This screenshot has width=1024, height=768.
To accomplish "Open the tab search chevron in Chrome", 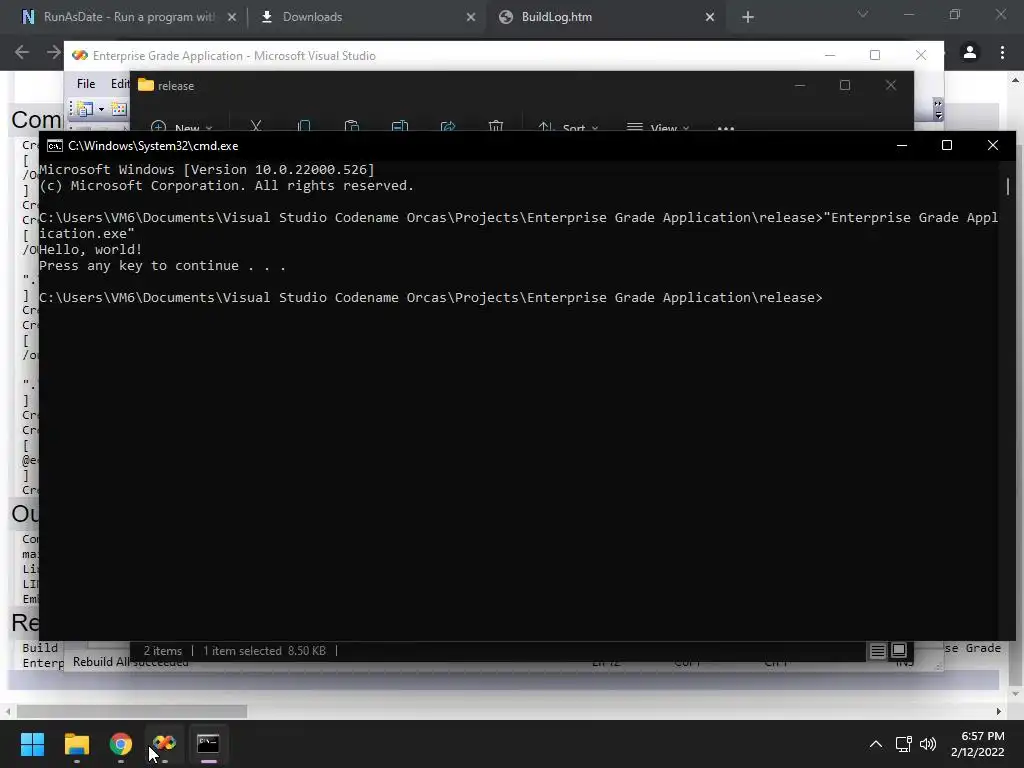I will coord(863,14).
